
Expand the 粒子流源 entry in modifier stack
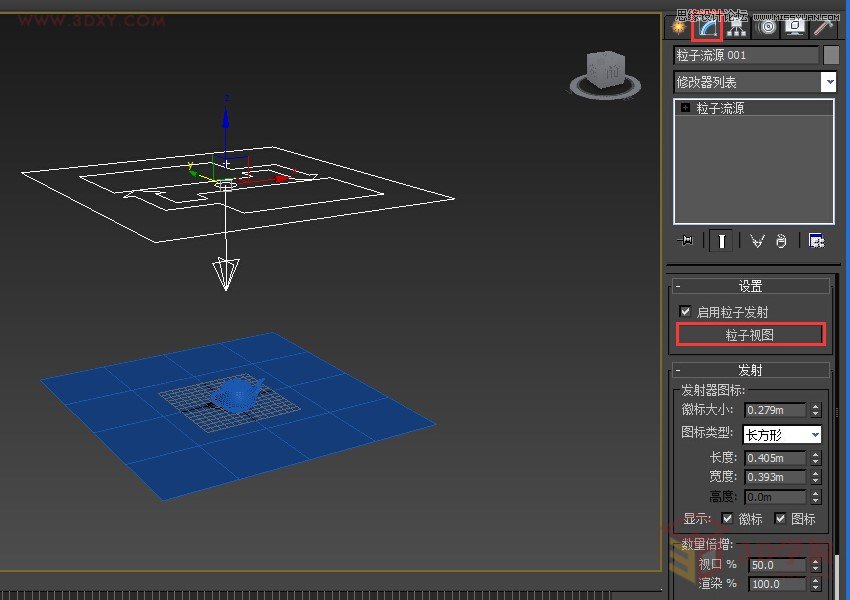click(x=684, y=108)
